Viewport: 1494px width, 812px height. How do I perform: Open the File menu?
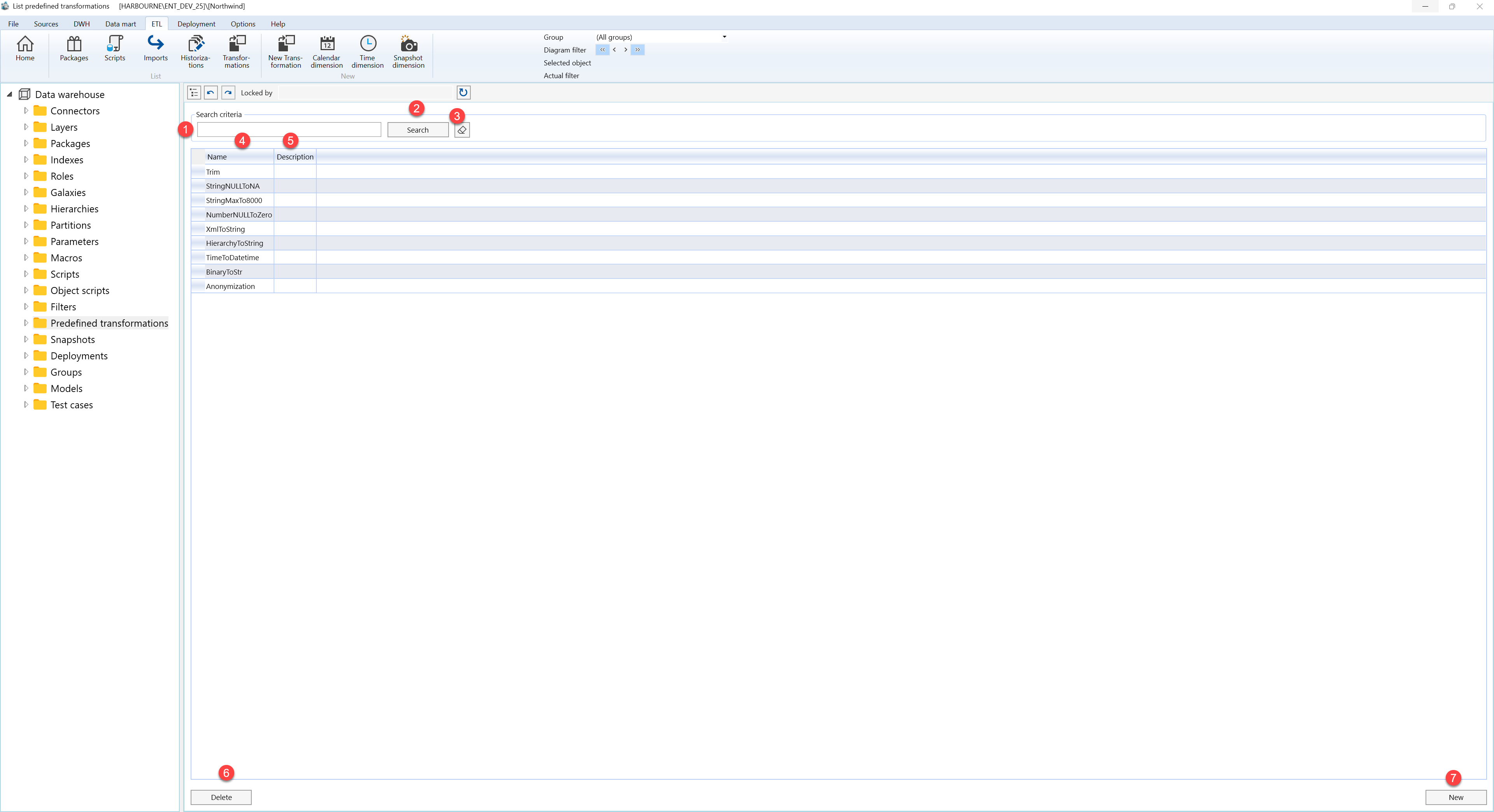pos(13,24)
